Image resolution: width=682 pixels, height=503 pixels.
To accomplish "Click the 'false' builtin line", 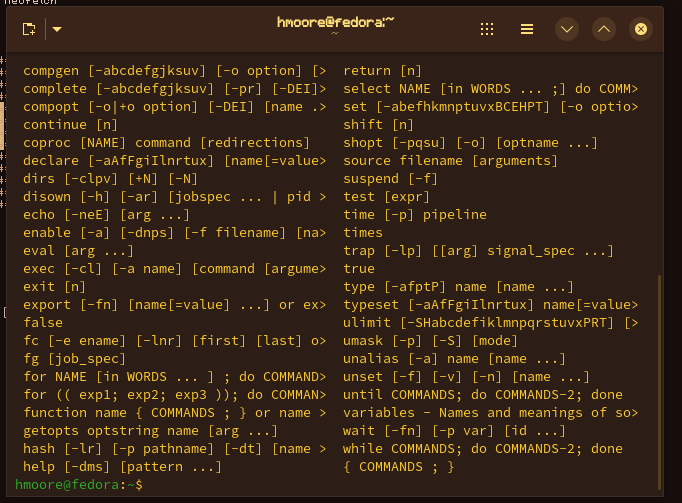I will tap(43, 323).
